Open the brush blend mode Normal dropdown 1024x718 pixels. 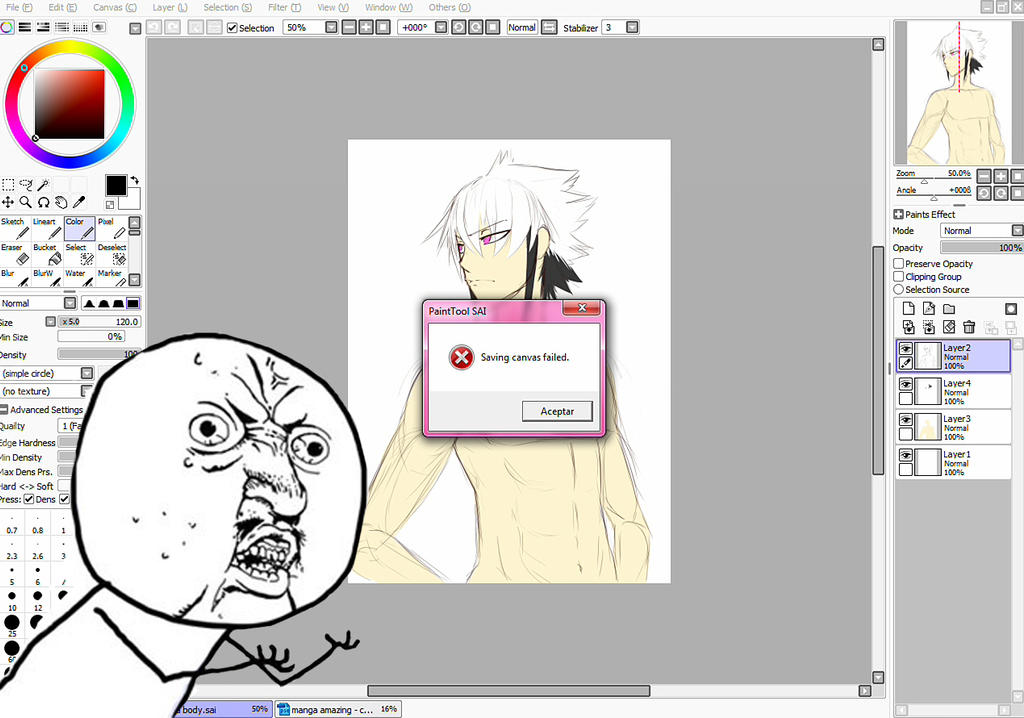coord(70,303)
